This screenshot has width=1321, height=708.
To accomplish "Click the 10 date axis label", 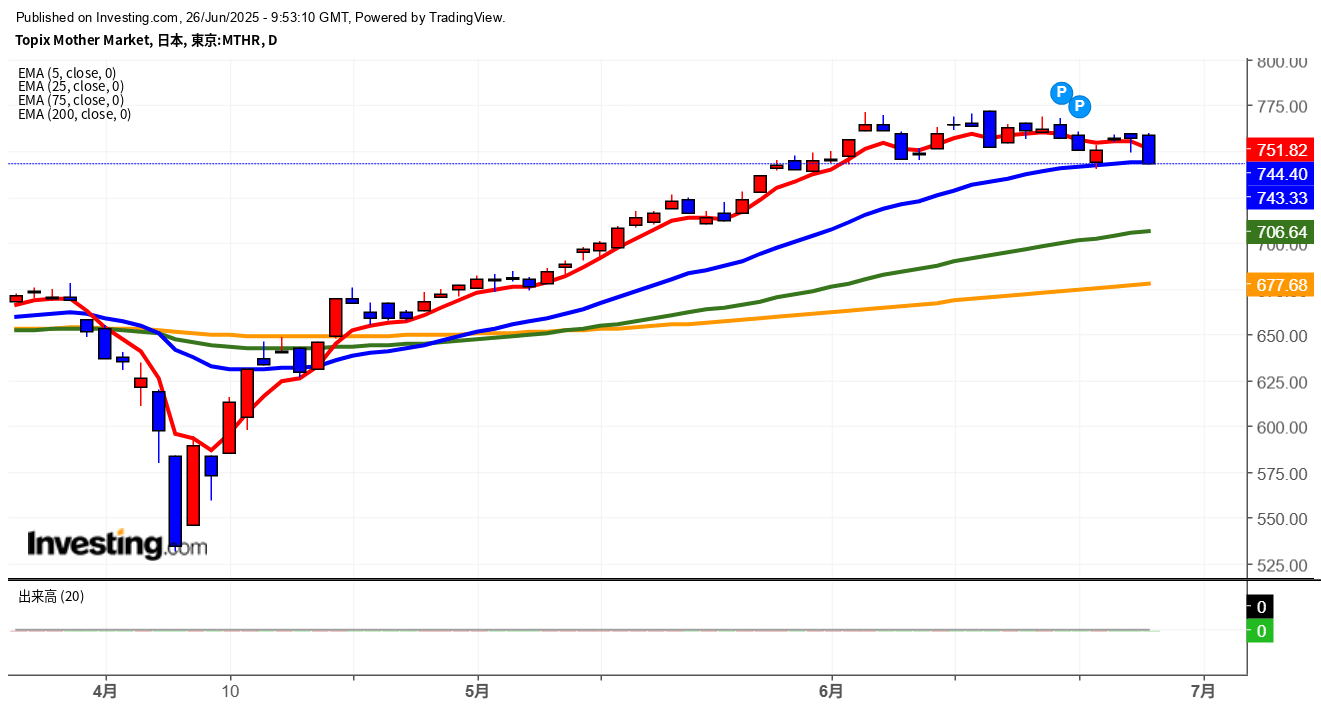I will [230, 691].
